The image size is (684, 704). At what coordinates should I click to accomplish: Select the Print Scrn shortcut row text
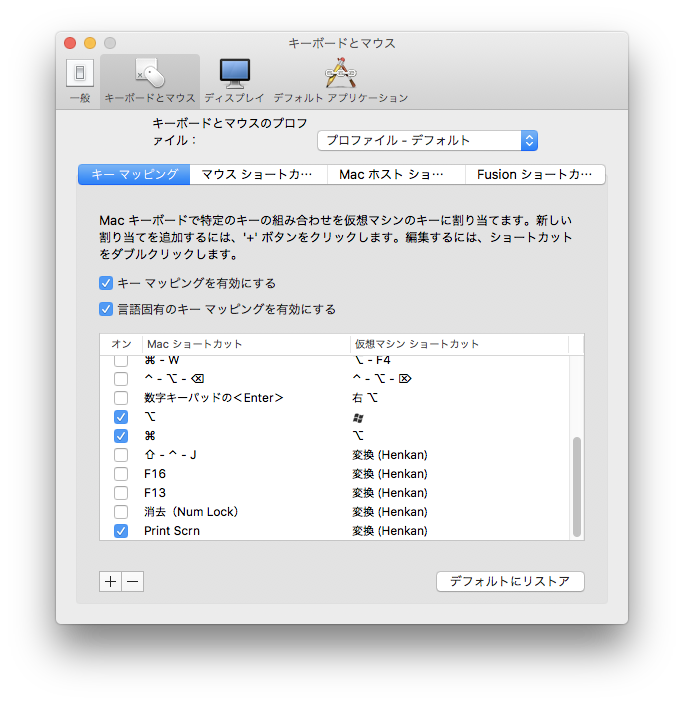[x=172, y=531]
